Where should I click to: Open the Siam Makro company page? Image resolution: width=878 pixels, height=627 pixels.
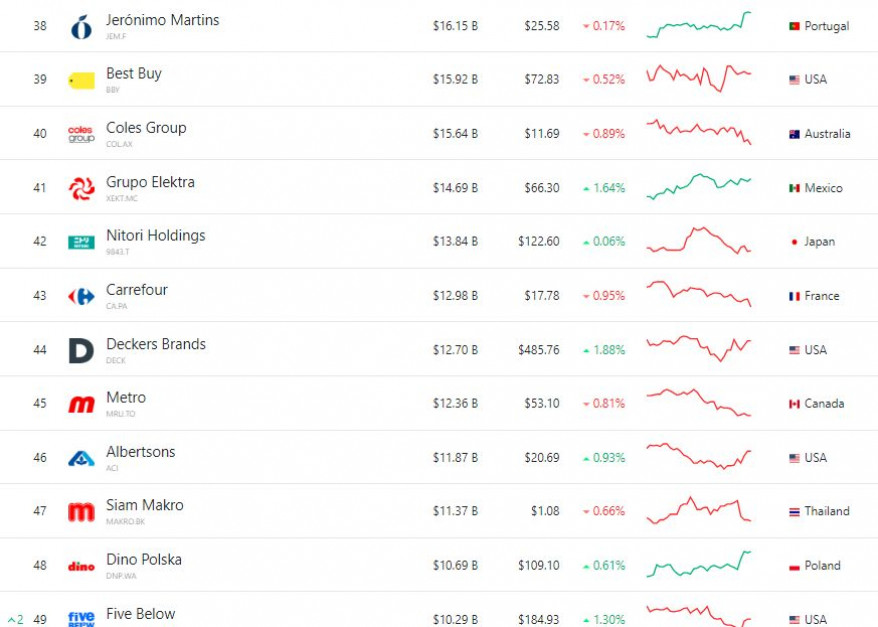click(x=145, y=506)
